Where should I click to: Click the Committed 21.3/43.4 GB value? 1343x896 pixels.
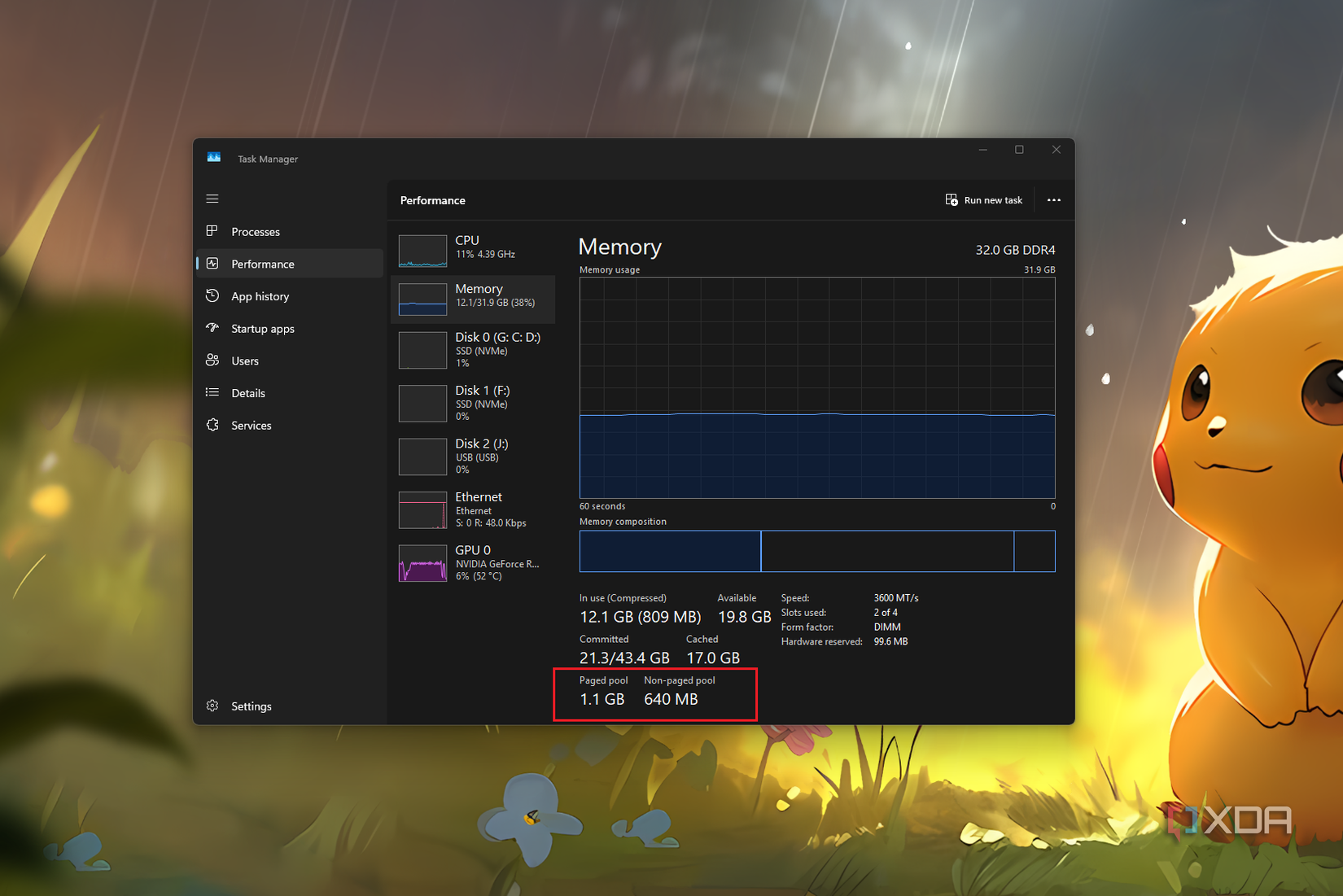(624, 658)
